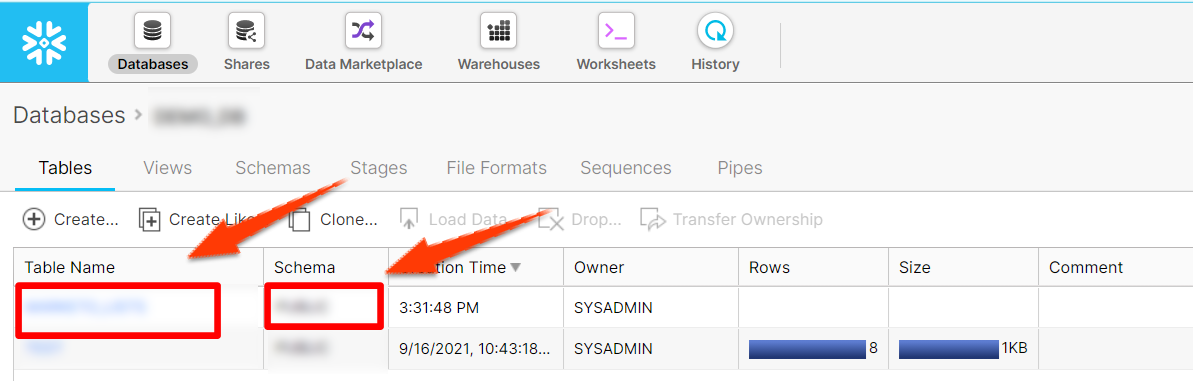Click the Clone table button
The height and width of the screenshot is (381, 1193).
coord(333,220)
